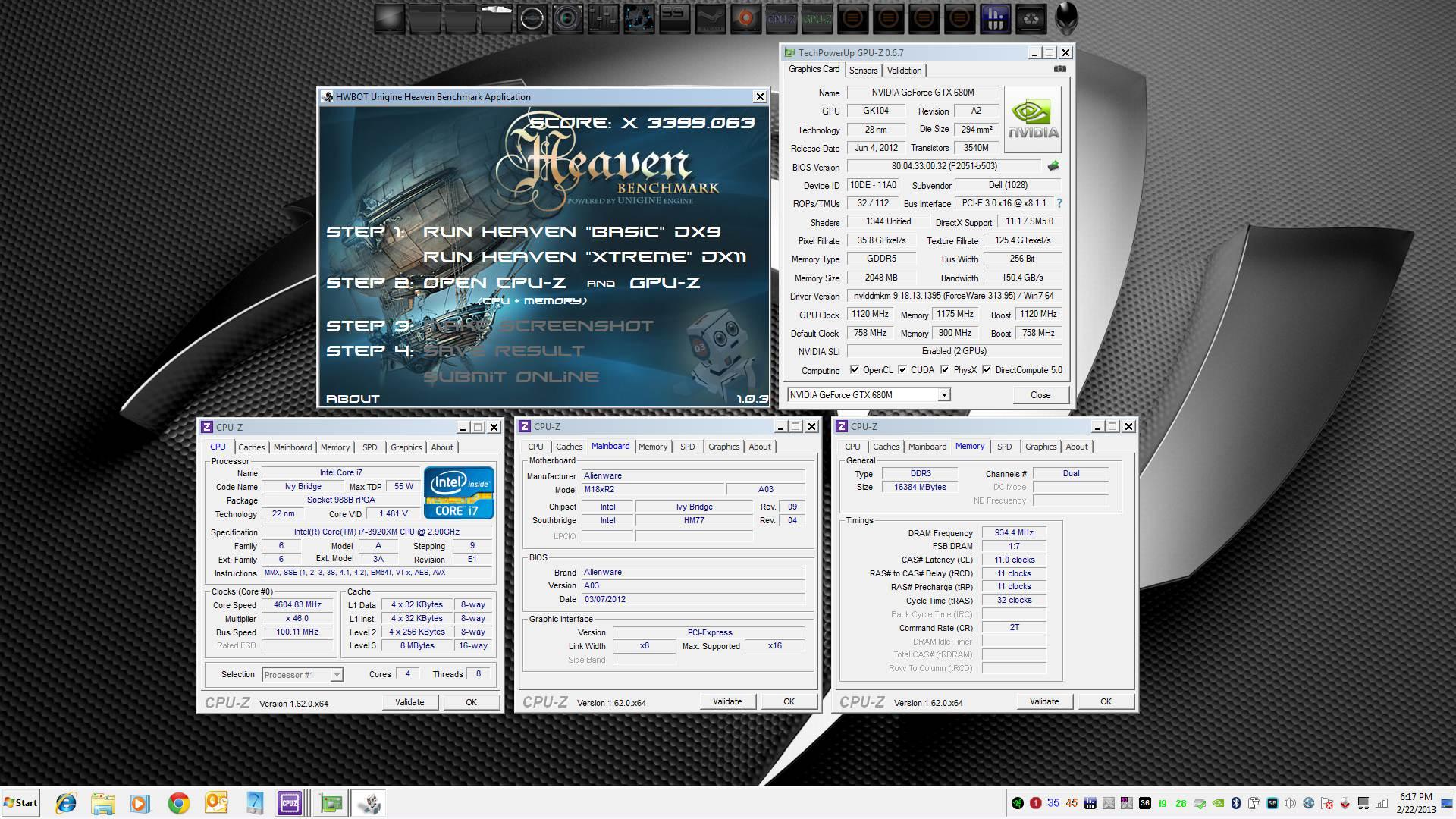Click the Show Desktop button beside the clock

click(1446, 803)
